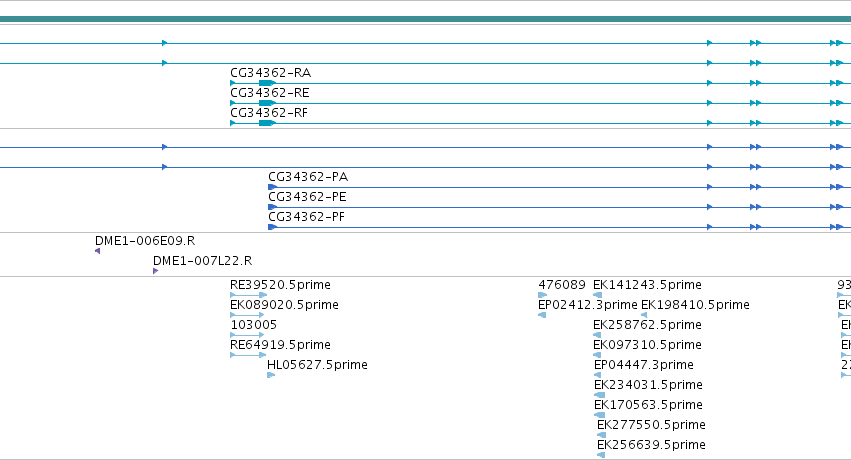Click the DME1-006E09.R purple arrow marker
This screenshot has height=460, width=851.
pos(98,251)
